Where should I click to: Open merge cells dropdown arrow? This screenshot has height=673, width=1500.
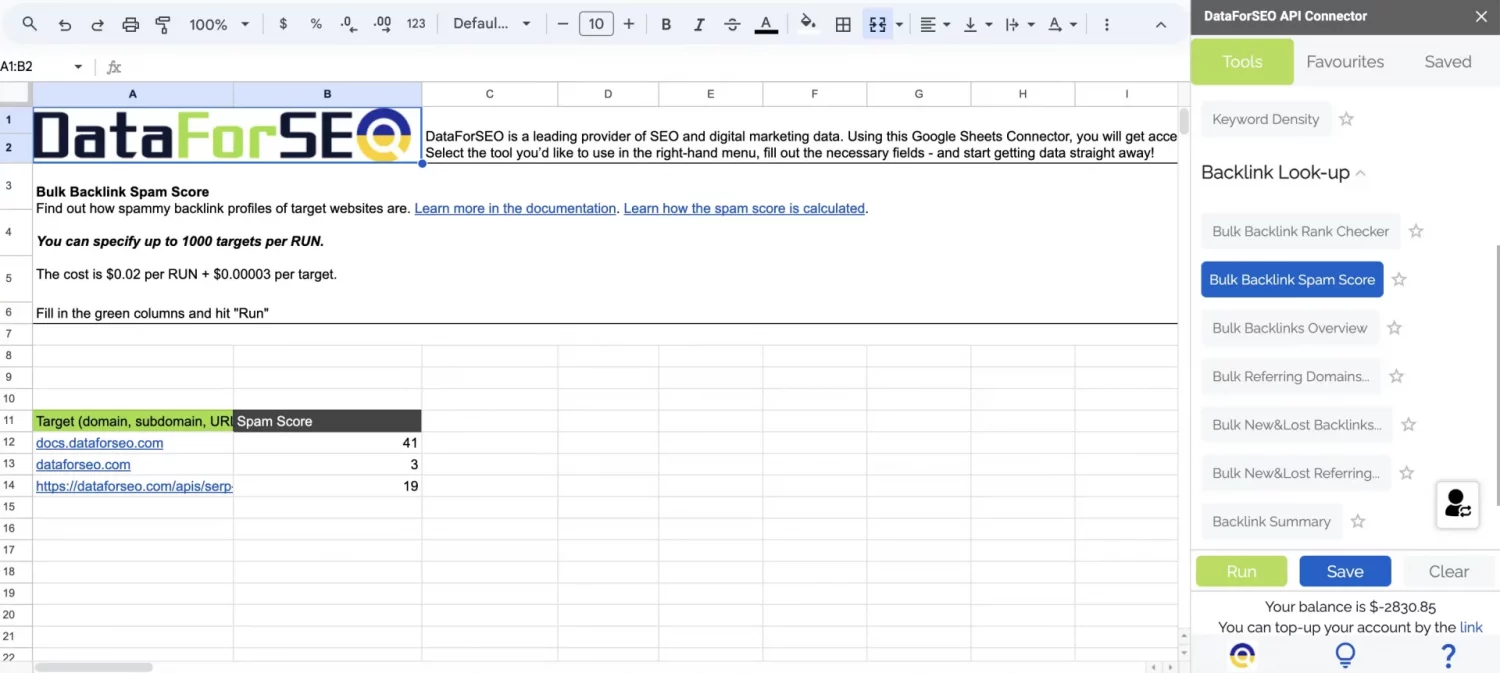899,24
